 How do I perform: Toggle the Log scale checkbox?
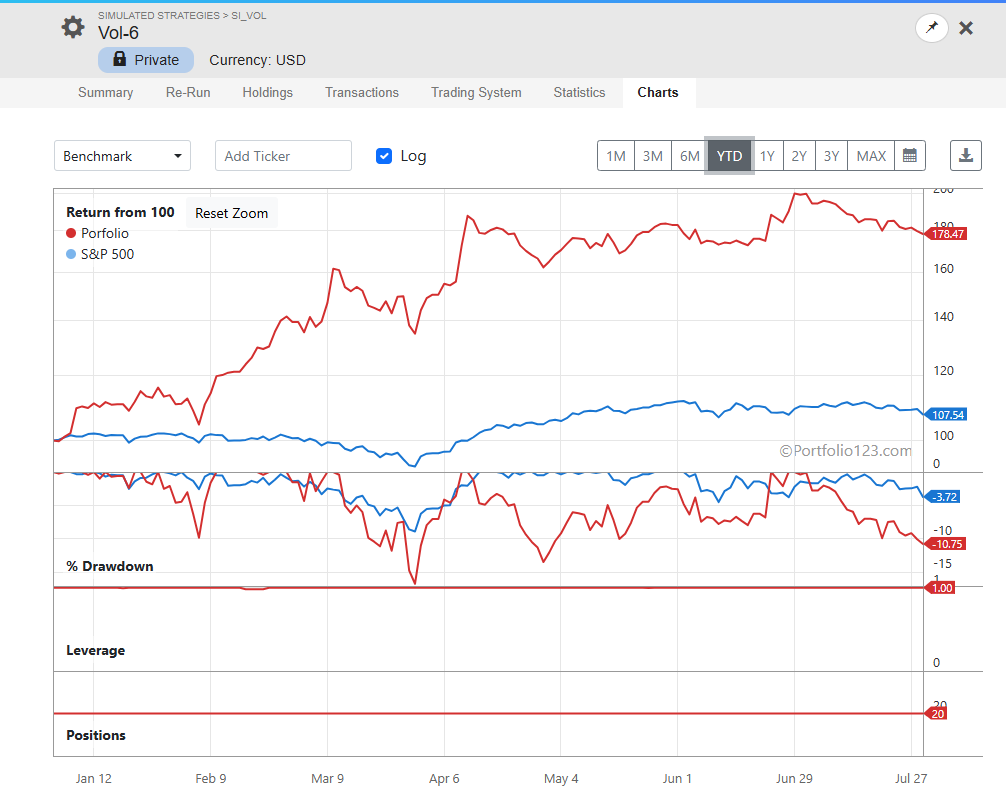pyautogui.click(x=384, y=156)
